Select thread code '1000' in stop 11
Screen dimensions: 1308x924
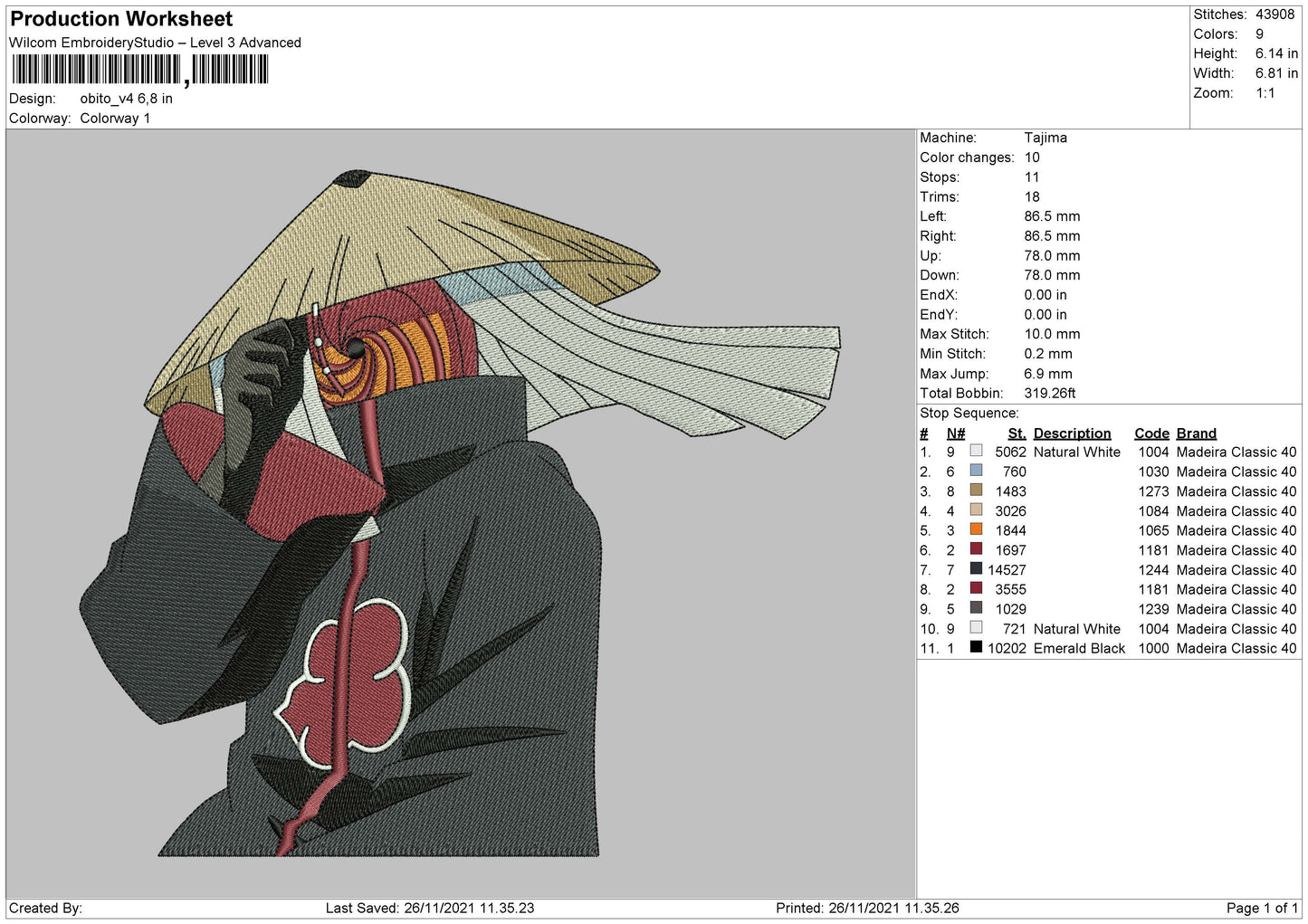pyautogui.click(x=1153, y=648)
